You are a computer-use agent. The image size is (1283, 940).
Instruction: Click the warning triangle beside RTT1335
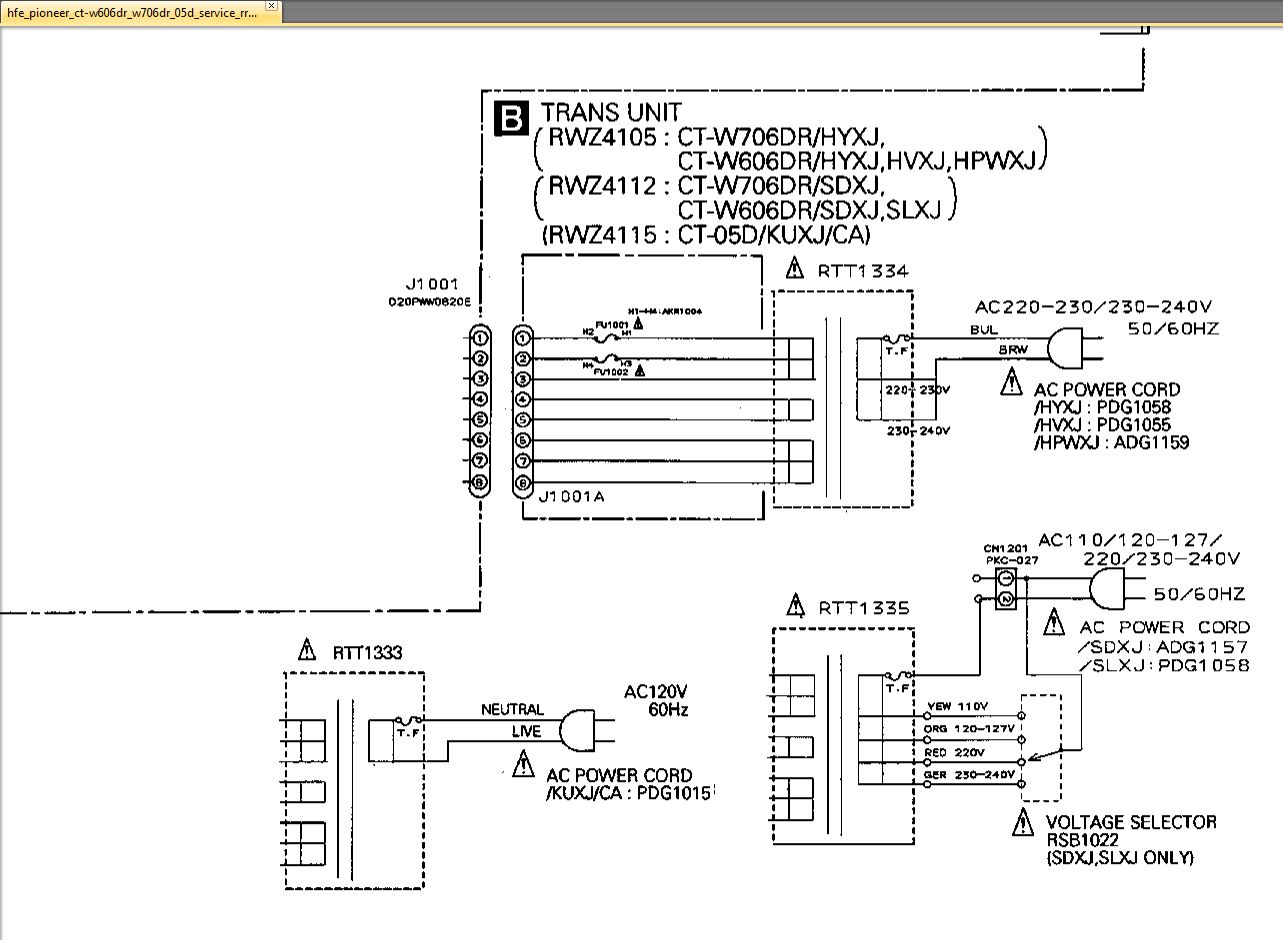pyautogui.click(x=796, y=605)
